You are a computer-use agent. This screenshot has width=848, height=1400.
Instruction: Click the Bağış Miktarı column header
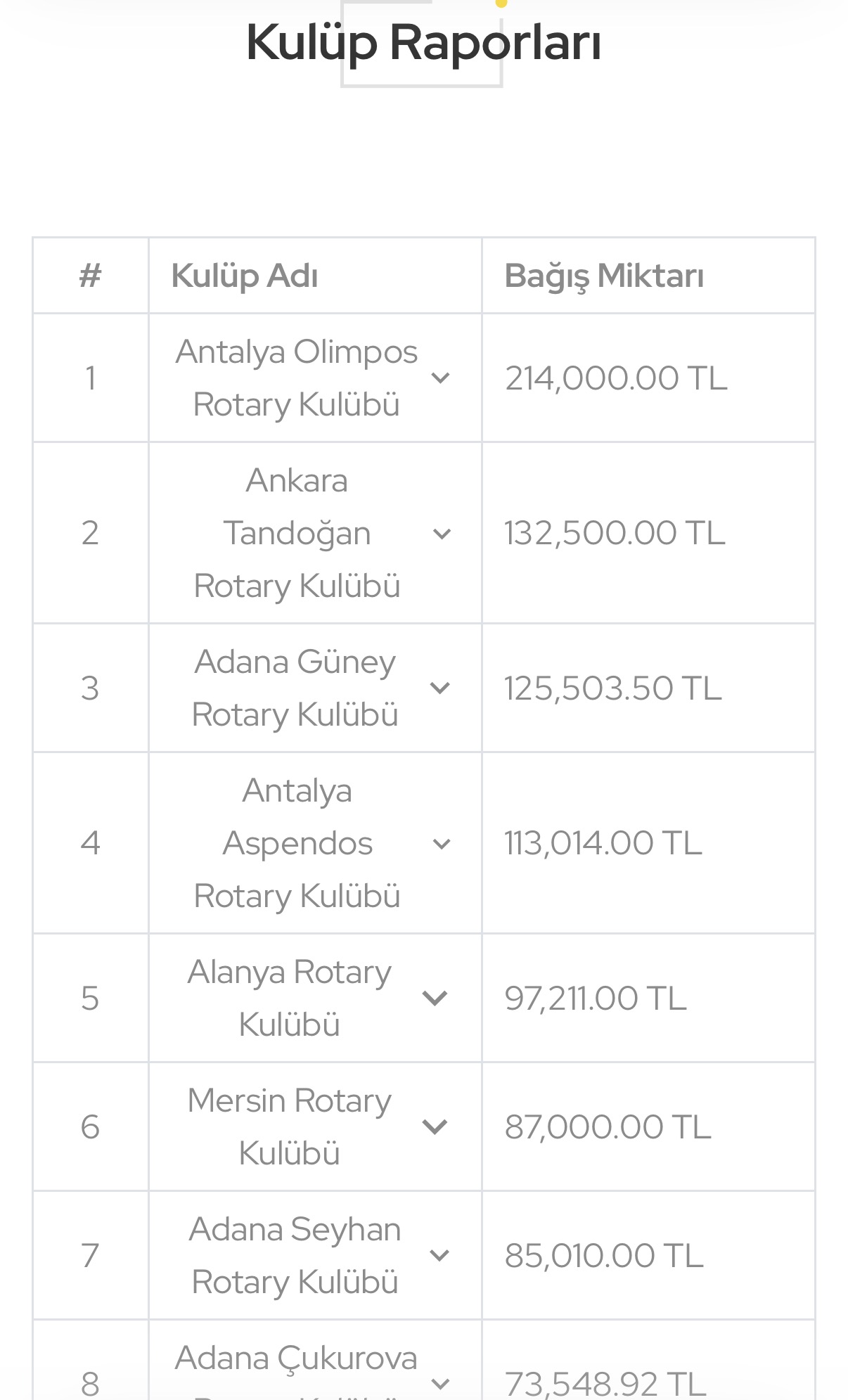point(604,276)
